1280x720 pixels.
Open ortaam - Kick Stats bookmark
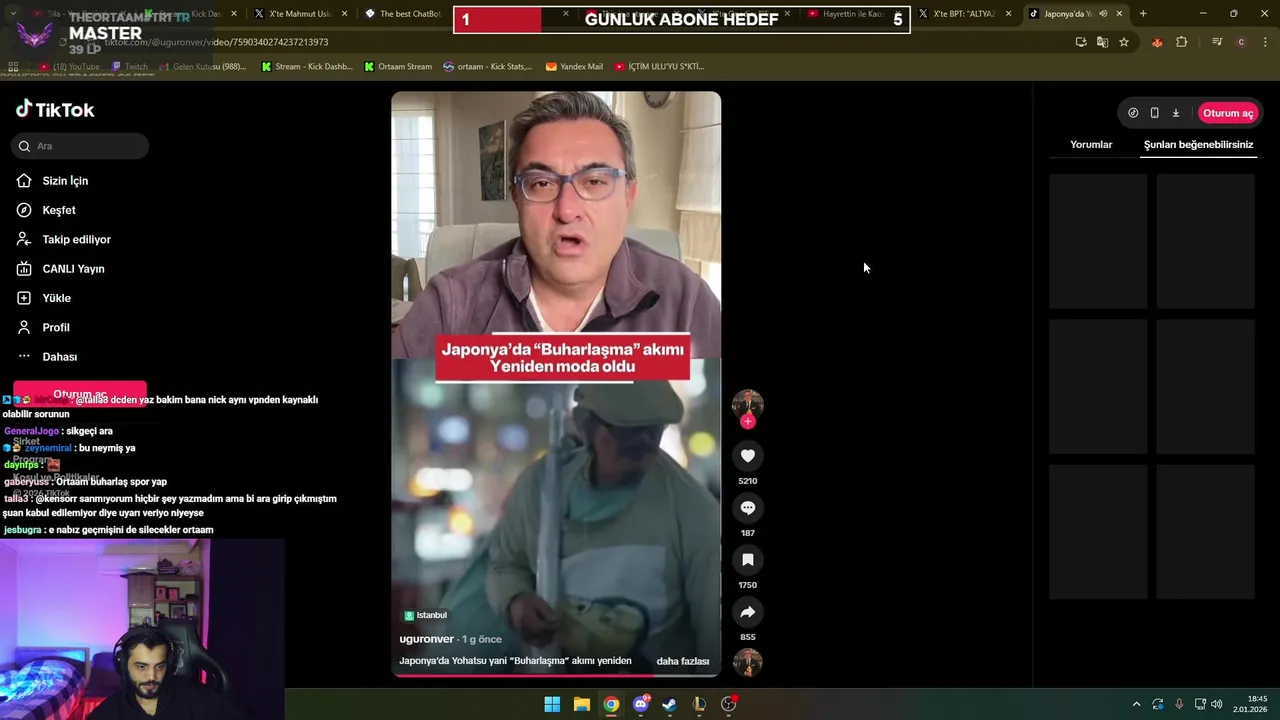487,67
